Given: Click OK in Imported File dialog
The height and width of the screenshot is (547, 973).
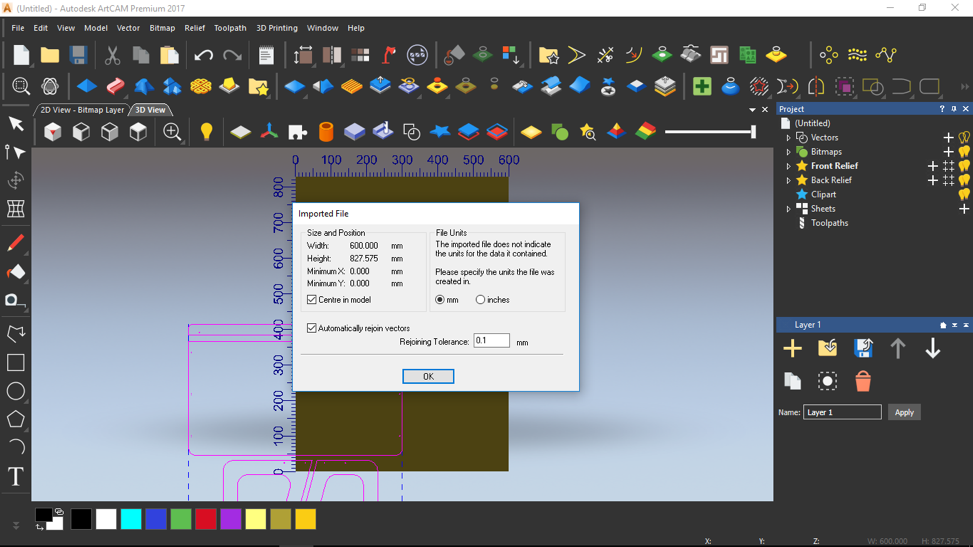Looking at the screenshot, I should click(x=428, y=376).
